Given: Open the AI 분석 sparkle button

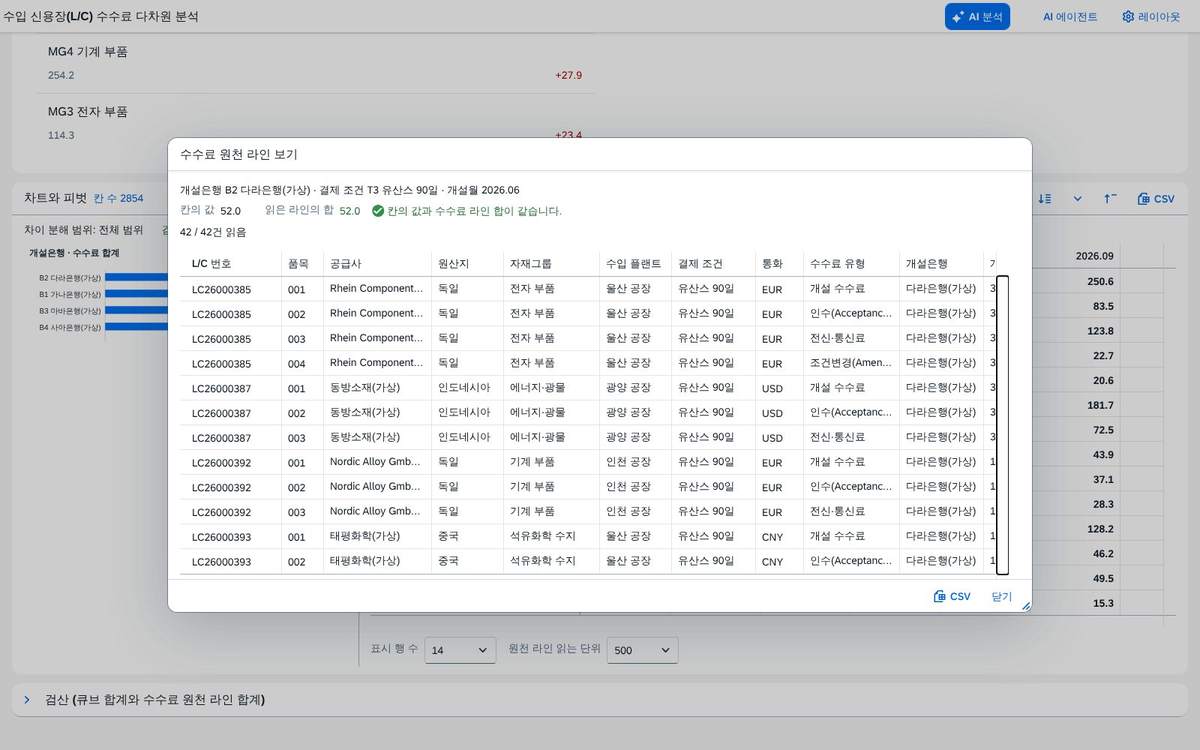Looking at the screenshot, I should pos(977,17).
